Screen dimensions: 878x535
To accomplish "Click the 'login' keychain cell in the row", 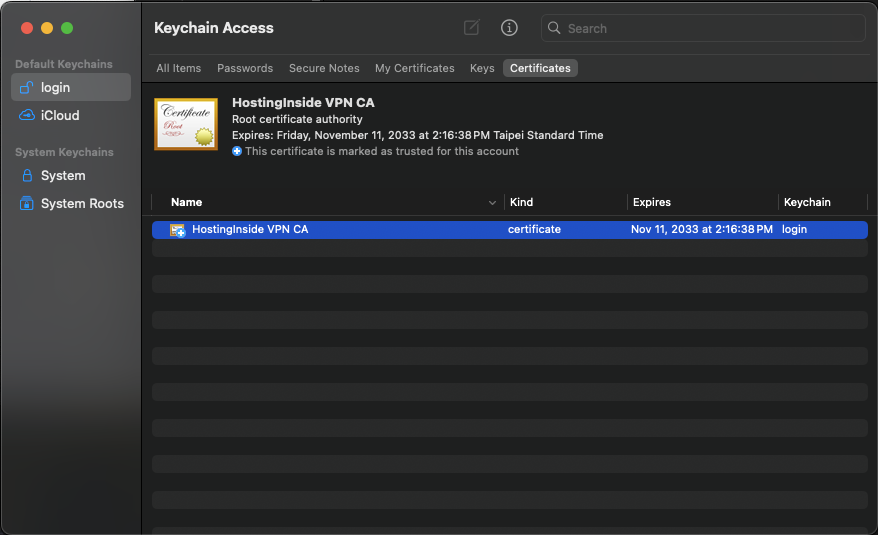I will click(795, 229).
